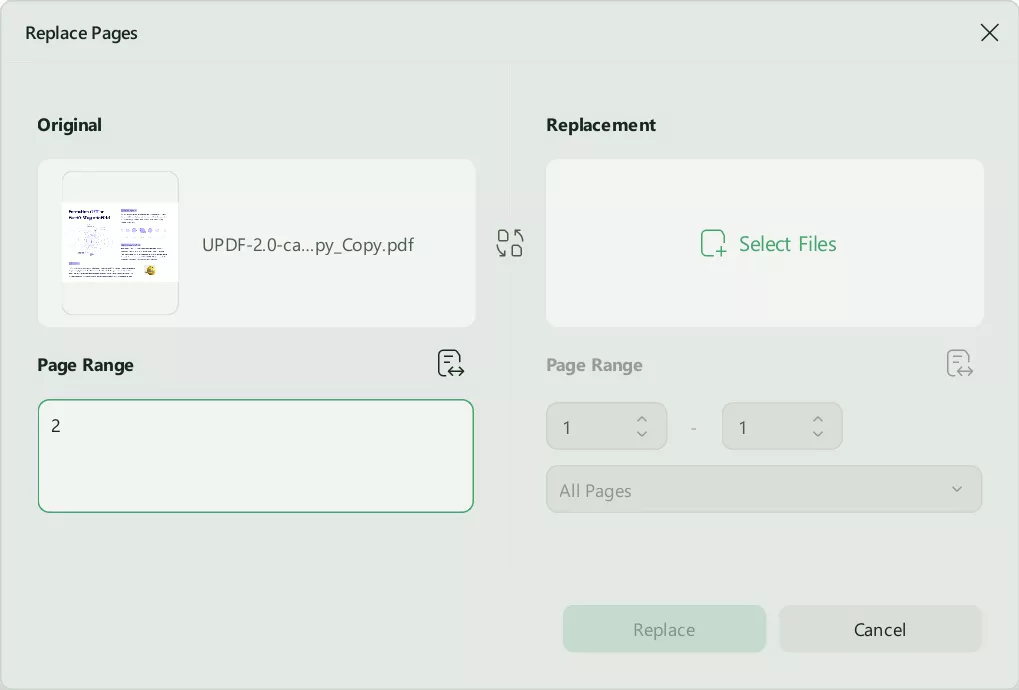Image resolution: width=1019 pixels, height=690 pixels.
Task: Click the page range input containing 2
Action: click(x=255, y=455)
